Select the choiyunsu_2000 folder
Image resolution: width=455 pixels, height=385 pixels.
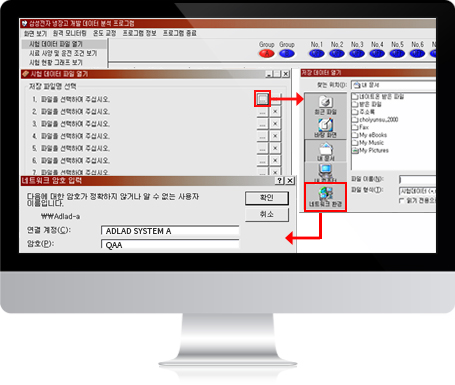point(375,120)
